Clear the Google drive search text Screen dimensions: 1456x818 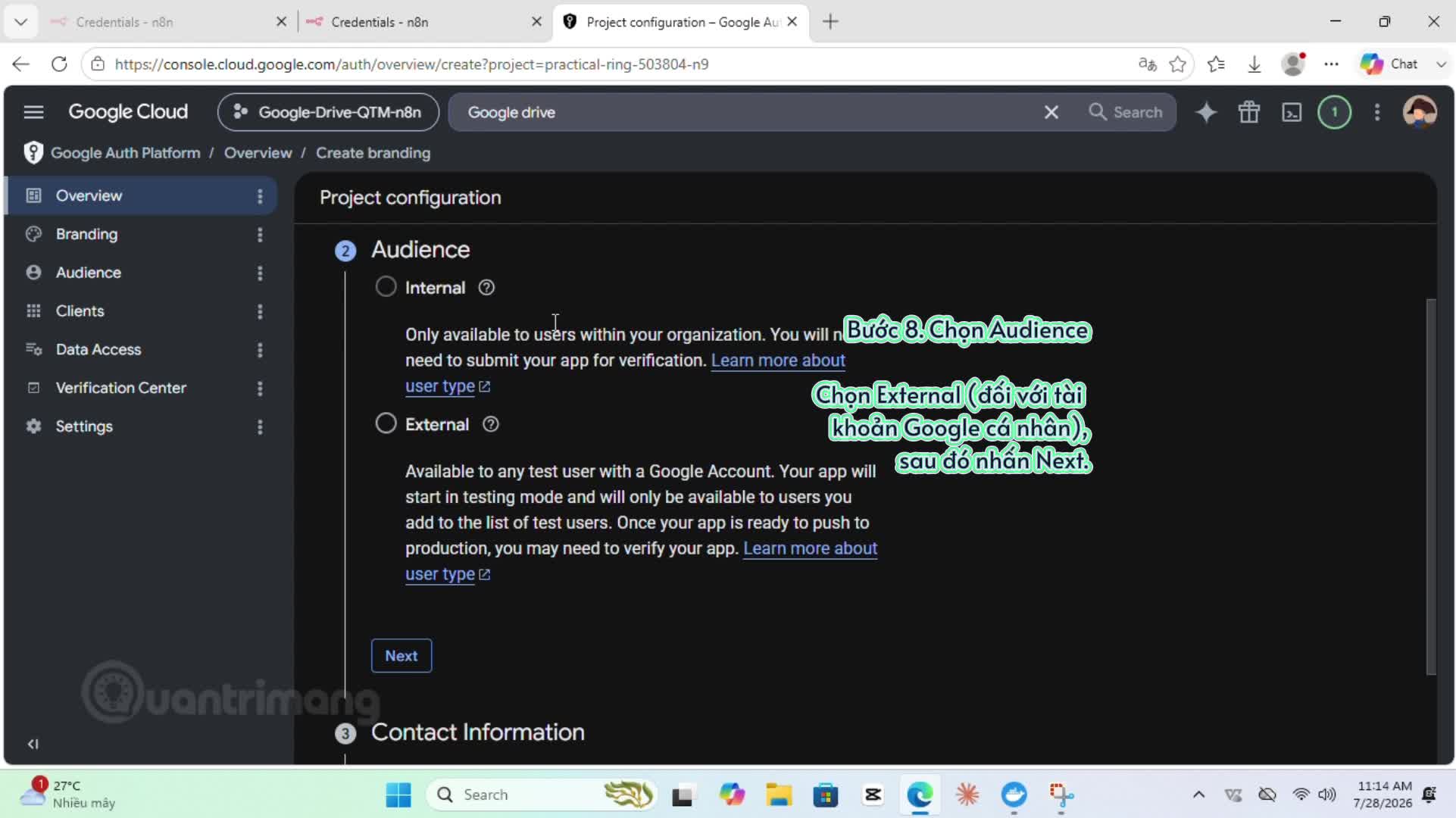tap(1051, 112)
